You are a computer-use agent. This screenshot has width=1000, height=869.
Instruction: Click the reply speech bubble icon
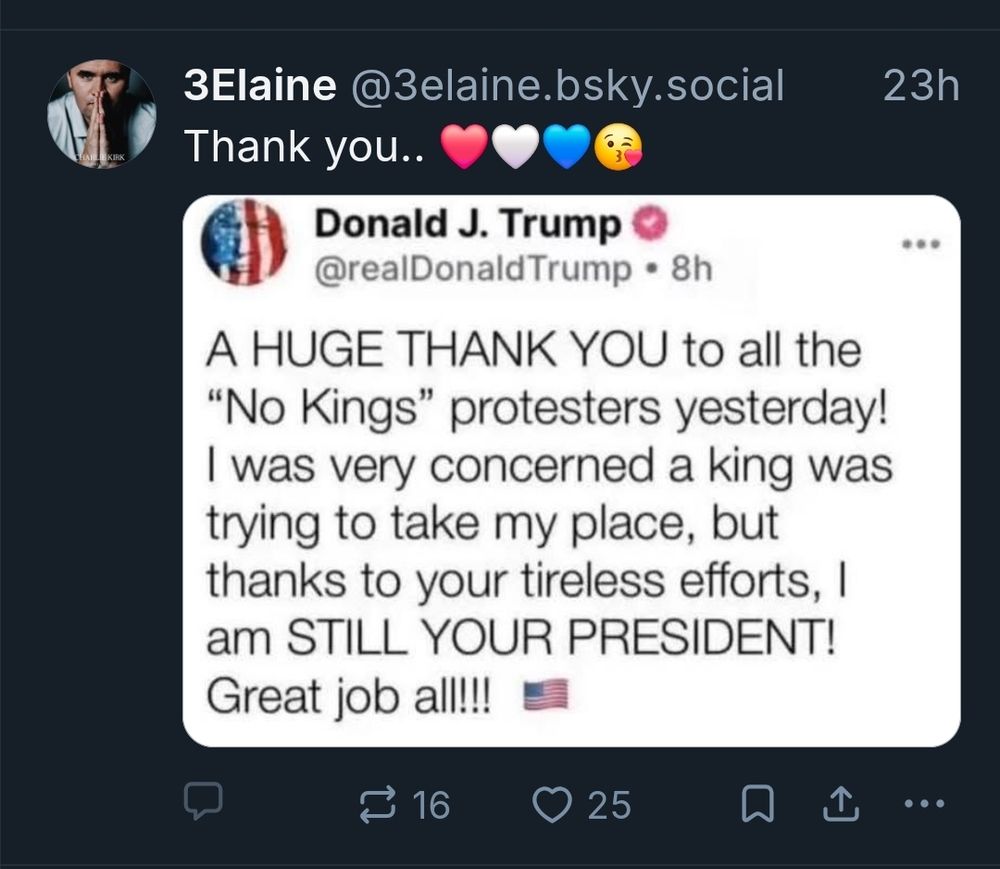(203, 803)
